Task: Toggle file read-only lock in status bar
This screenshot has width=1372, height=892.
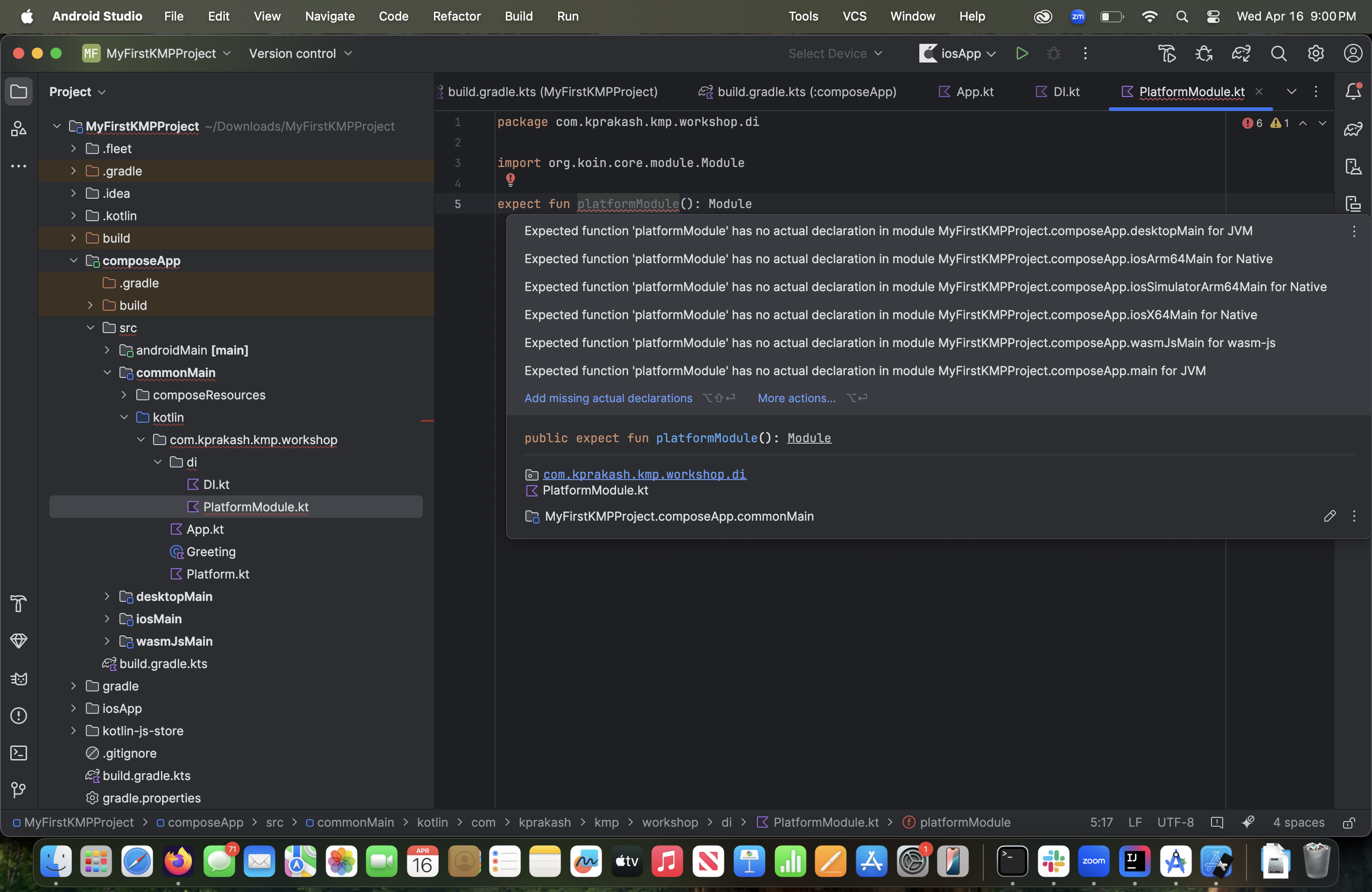Action: point(1348,822)
